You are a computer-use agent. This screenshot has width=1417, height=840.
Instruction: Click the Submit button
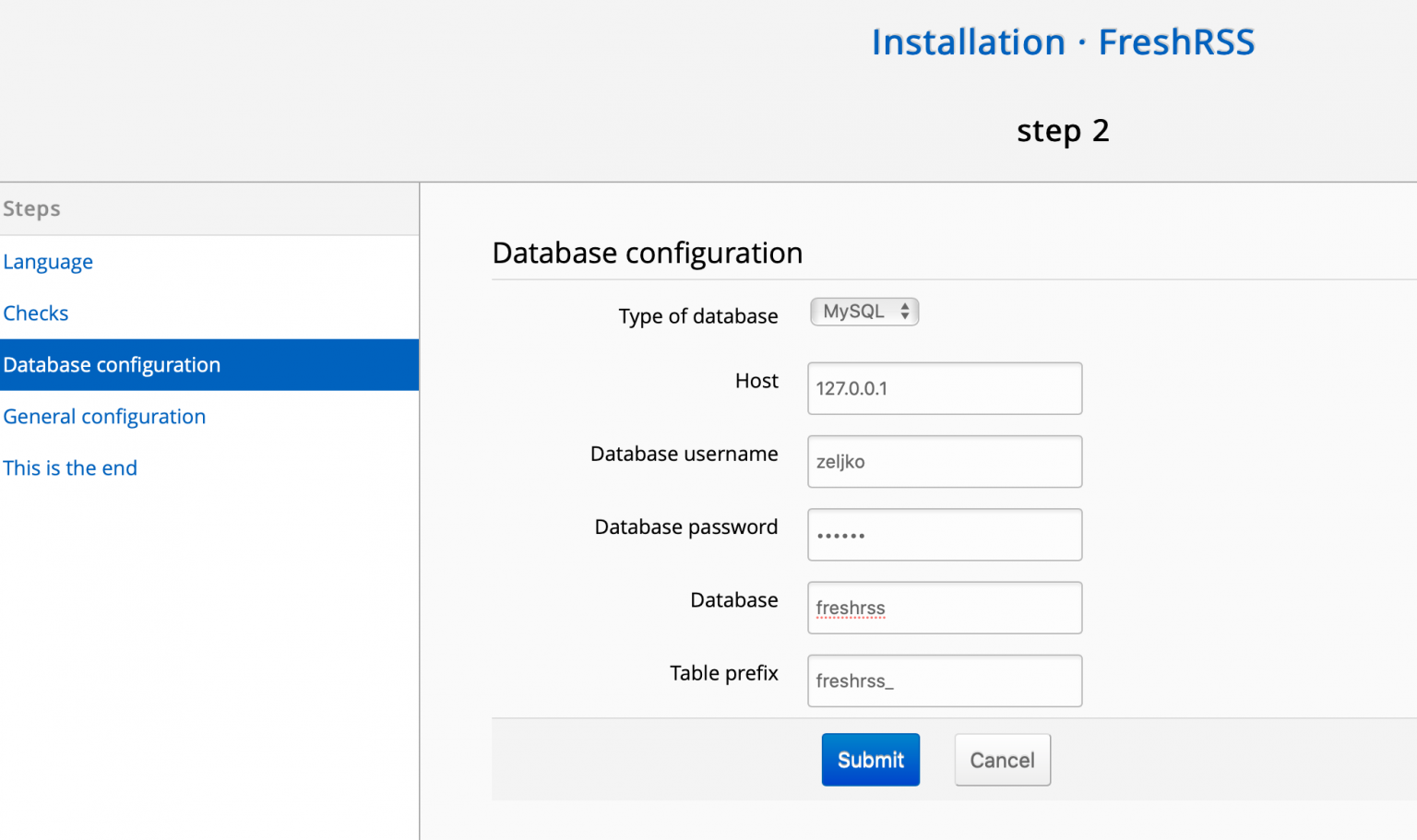pos(869,759)
